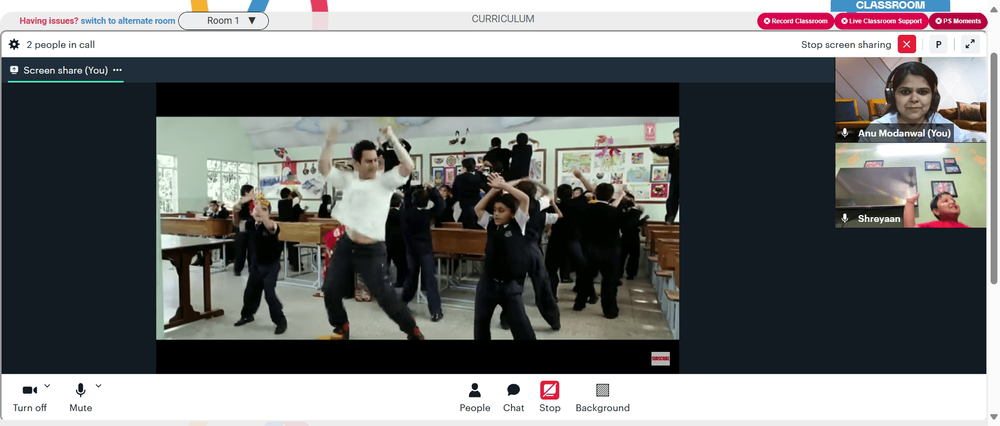Open the Background effects icon
This screenshot has width=1000, height=426.
(x=602, y=390)
